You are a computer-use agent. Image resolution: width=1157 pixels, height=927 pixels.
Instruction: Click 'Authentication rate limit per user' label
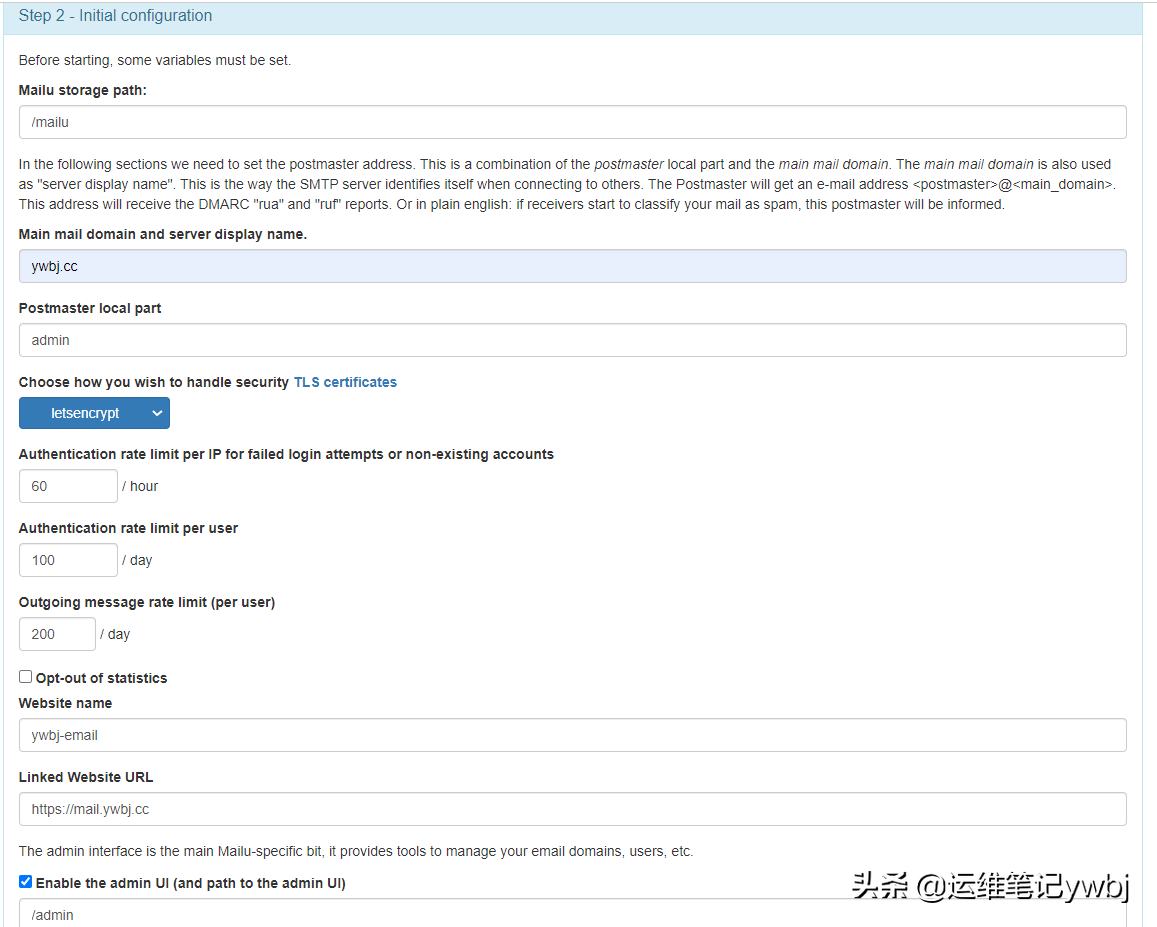pos(128,528)
